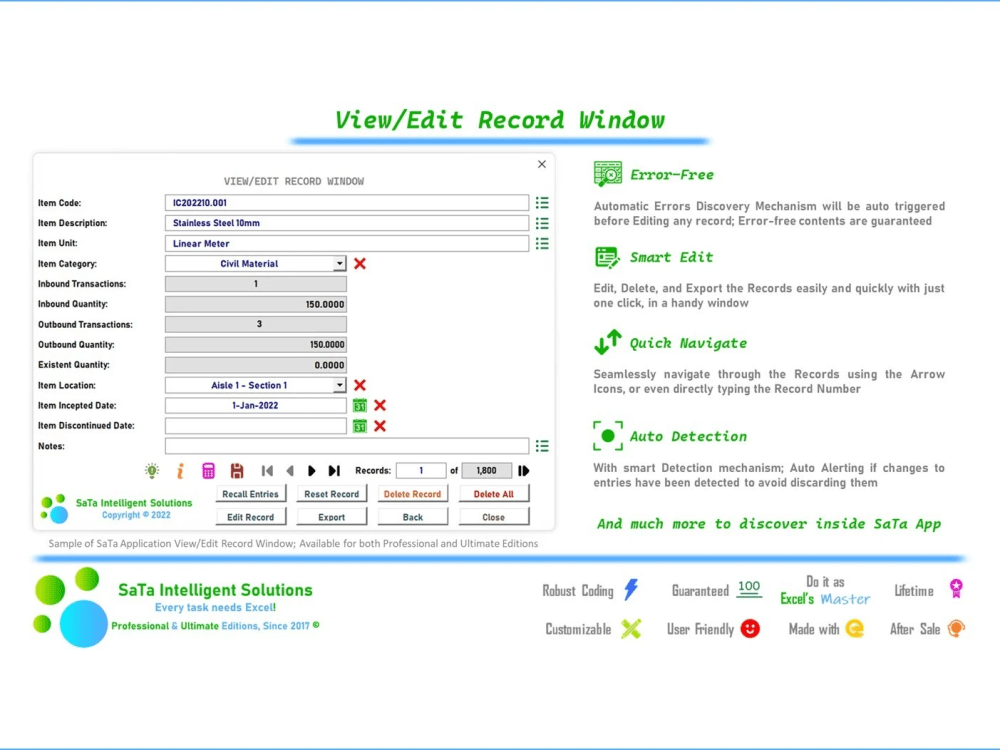Advance to the next record
The image size is (1000, 750).
[x=312, y=470]
